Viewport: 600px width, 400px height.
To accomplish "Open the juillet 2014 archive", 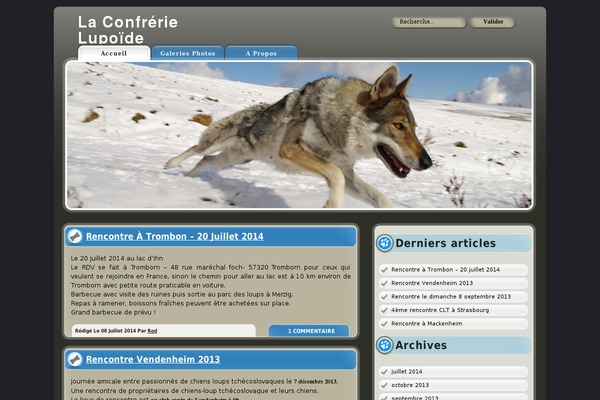I will (x=407, y=371).
